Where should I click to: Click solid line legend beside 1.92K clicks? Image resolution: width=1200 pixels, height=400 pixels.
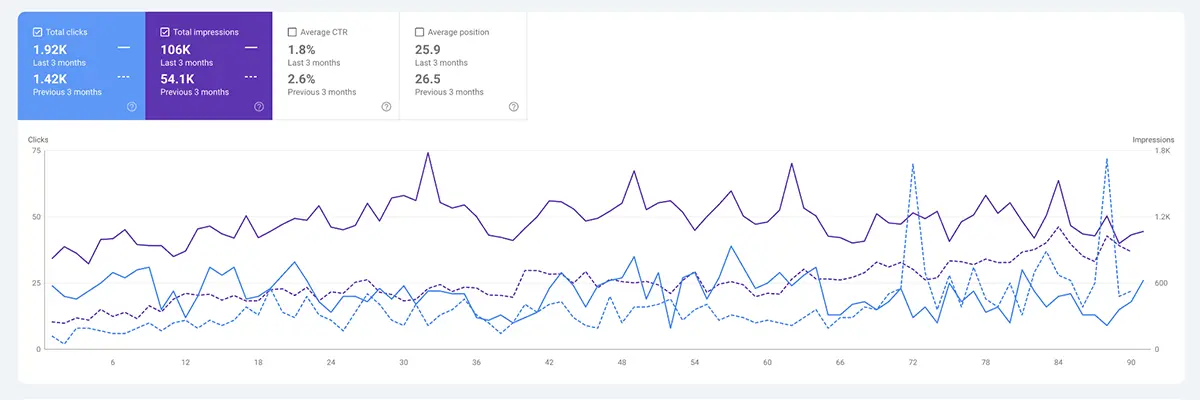pyautogui.click(x=123, y=47)
